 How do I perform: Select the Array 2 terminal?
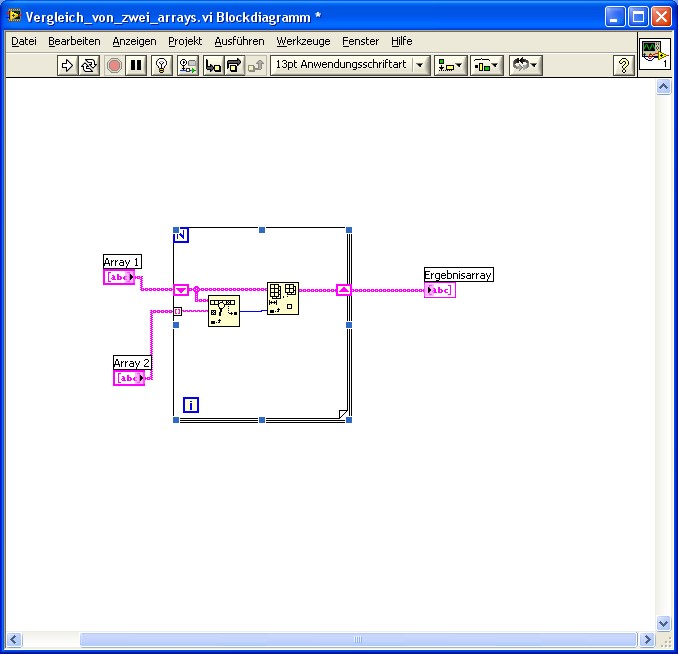click(129, 378)
